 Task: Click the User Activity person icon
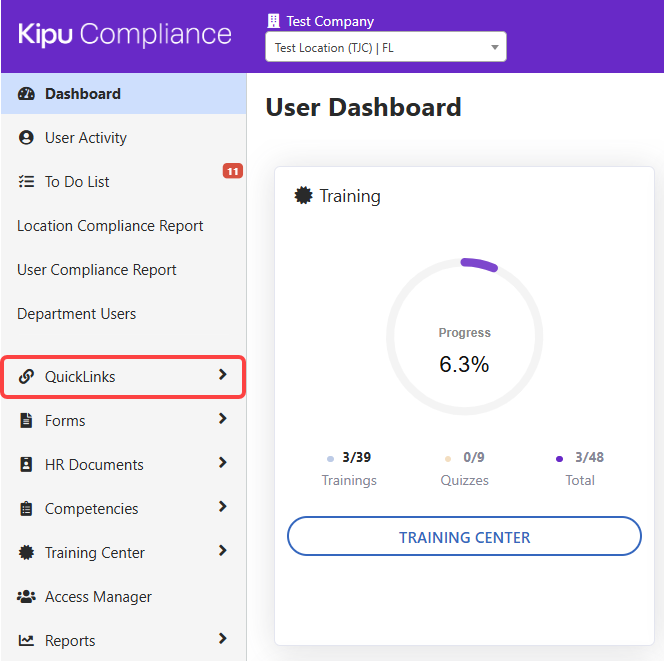27,138
